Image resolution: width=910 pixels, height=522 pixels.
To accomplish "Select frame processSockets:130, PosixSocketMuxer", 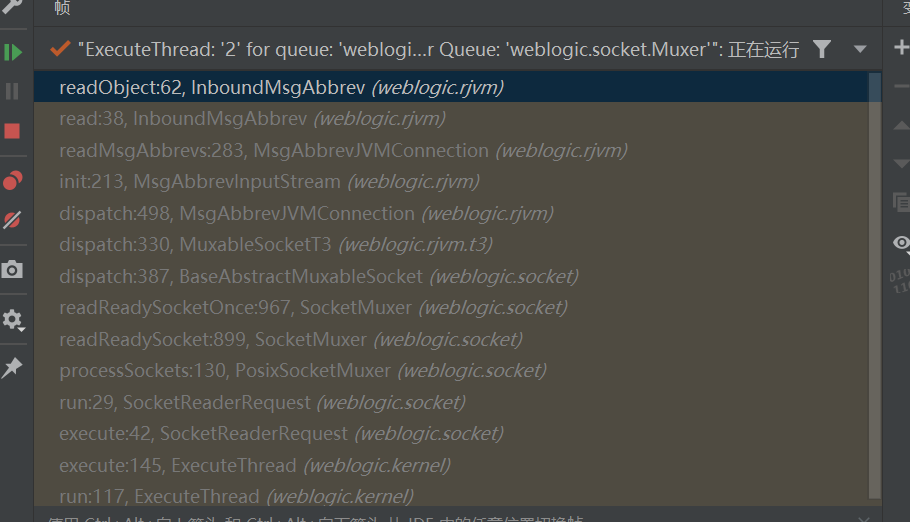I will [x=452, y=370].
